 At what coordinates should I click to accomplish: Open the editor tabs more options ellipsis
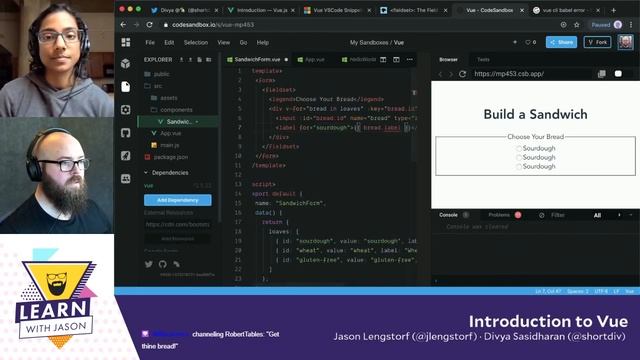click(x=409, y=60)
